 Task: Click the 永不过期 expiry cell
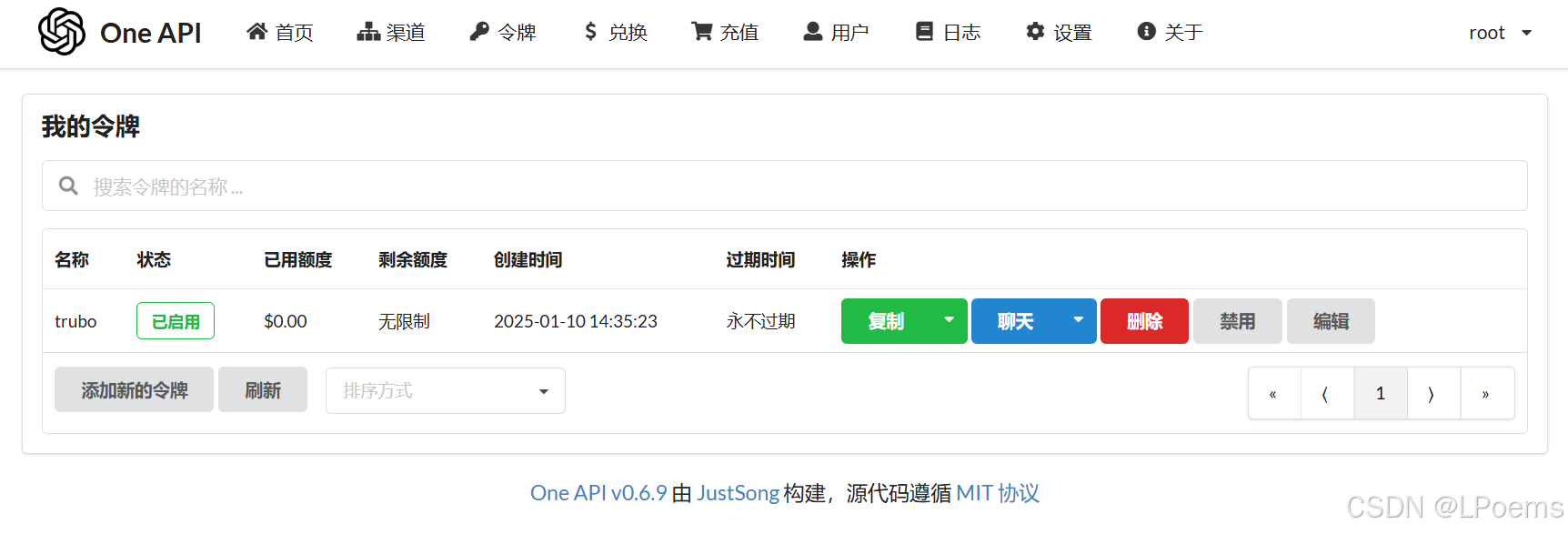(x=760, y=321)
